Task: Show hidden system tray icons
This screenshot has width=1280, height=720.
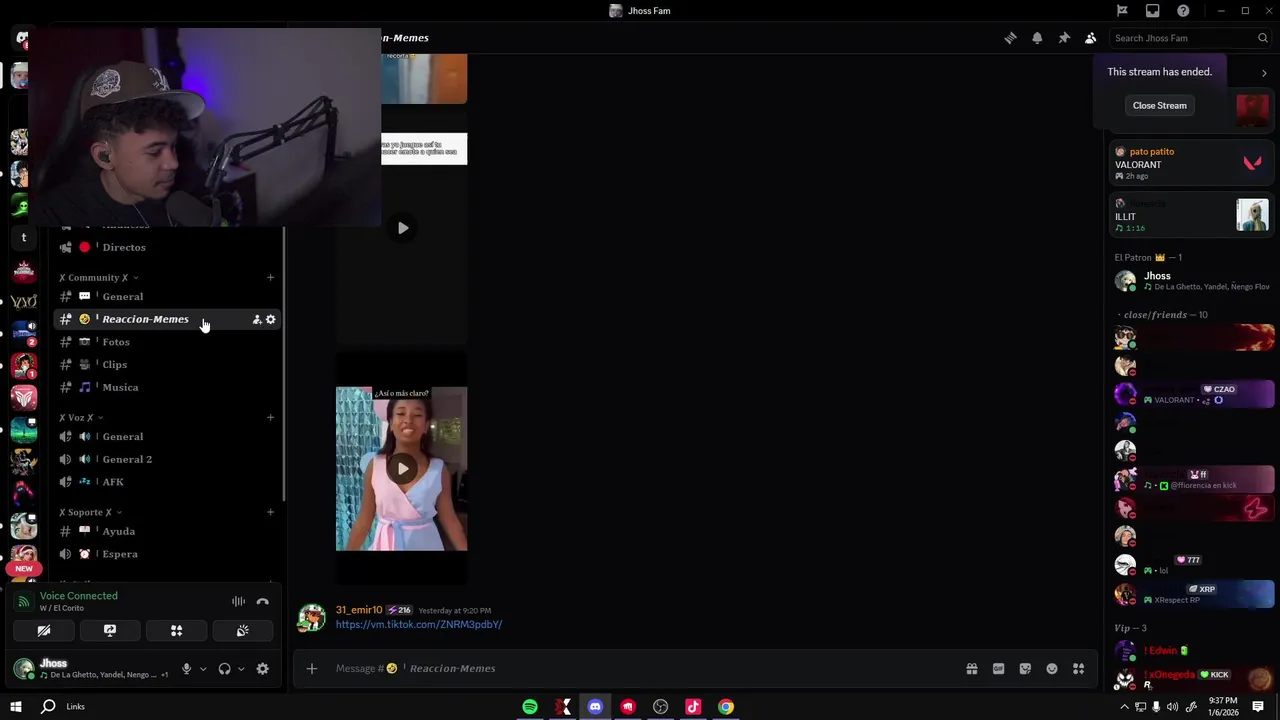Action: pyautogui.click(x=1124, y=707)
